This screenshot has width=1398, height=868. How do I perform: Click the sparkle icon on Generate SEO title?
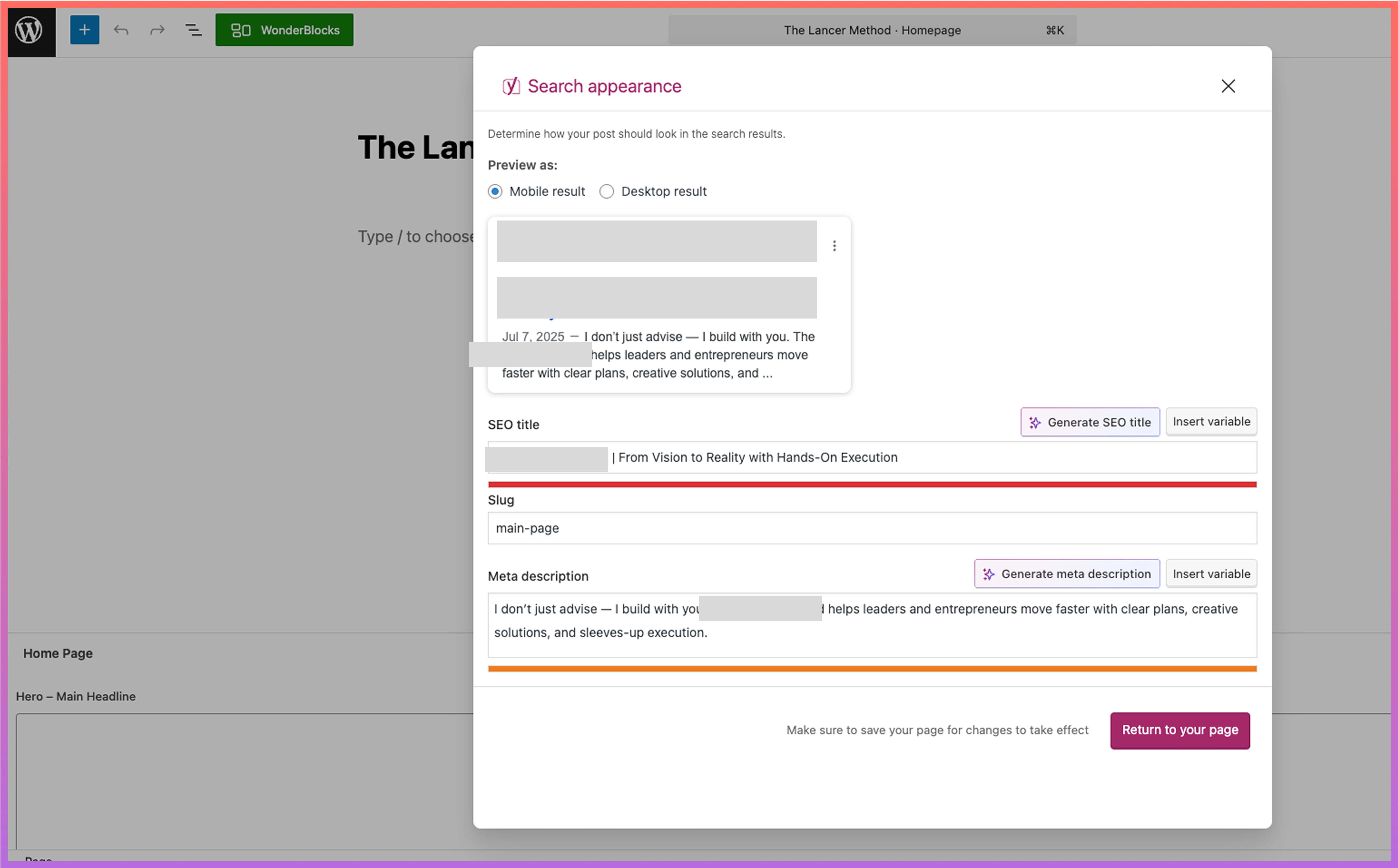pyautogui.click(x=1035, y=423)
